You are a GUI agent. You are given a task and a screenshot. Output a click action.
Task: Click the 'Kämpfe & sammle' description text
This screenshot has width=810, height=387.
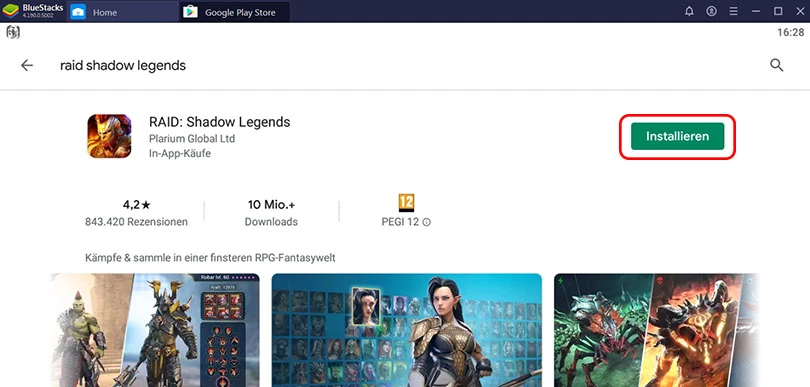tap(210, 257)
